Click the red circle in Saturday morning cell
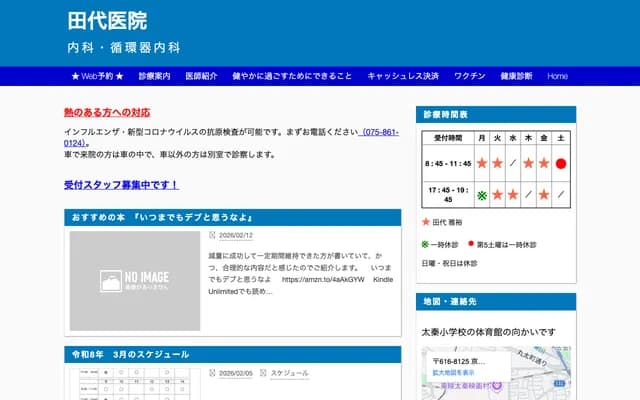 (x=561, y=163)
